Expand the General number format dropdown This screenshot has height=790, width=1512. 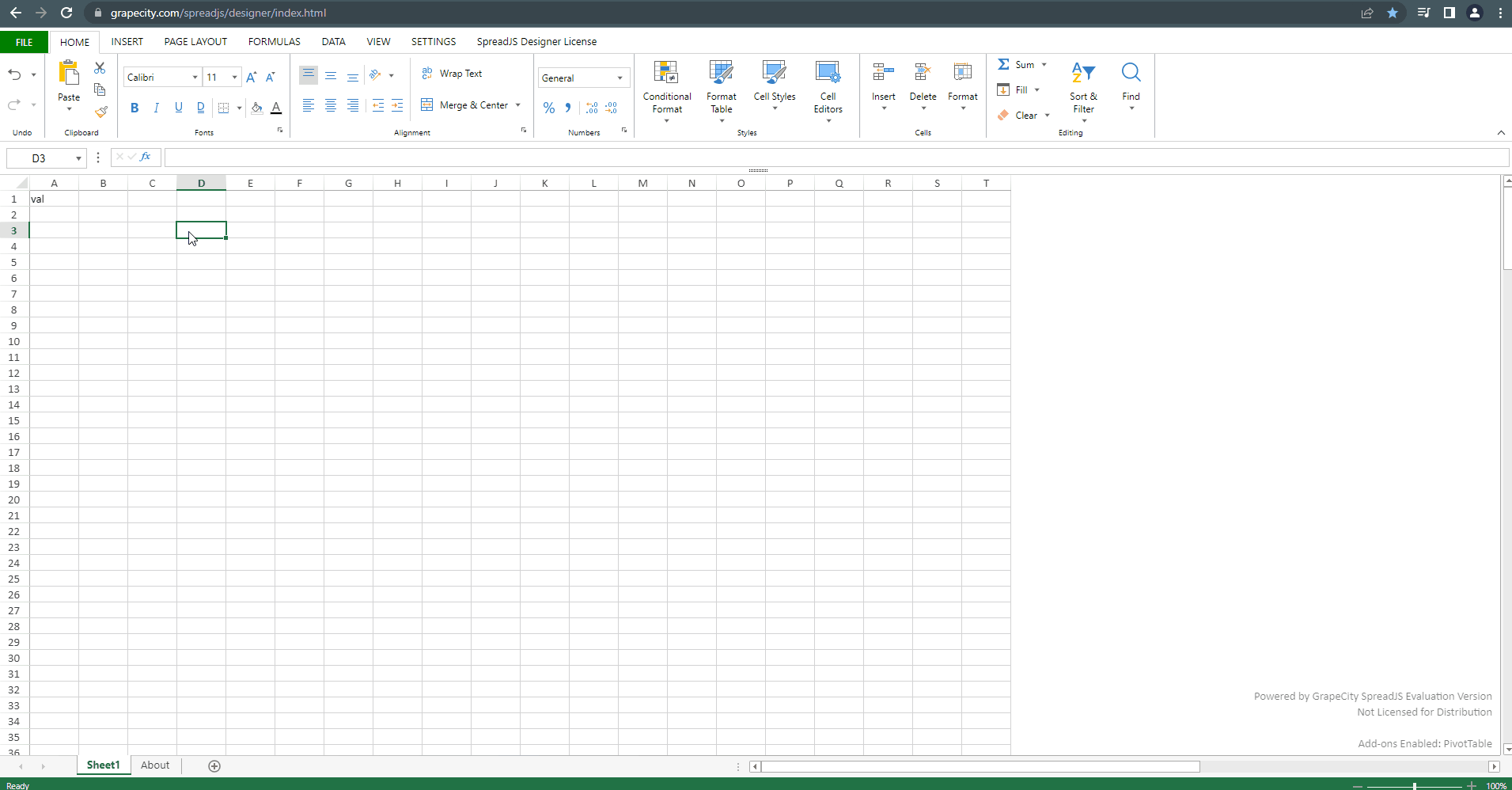pyautogui.click(x=620, y=78)
